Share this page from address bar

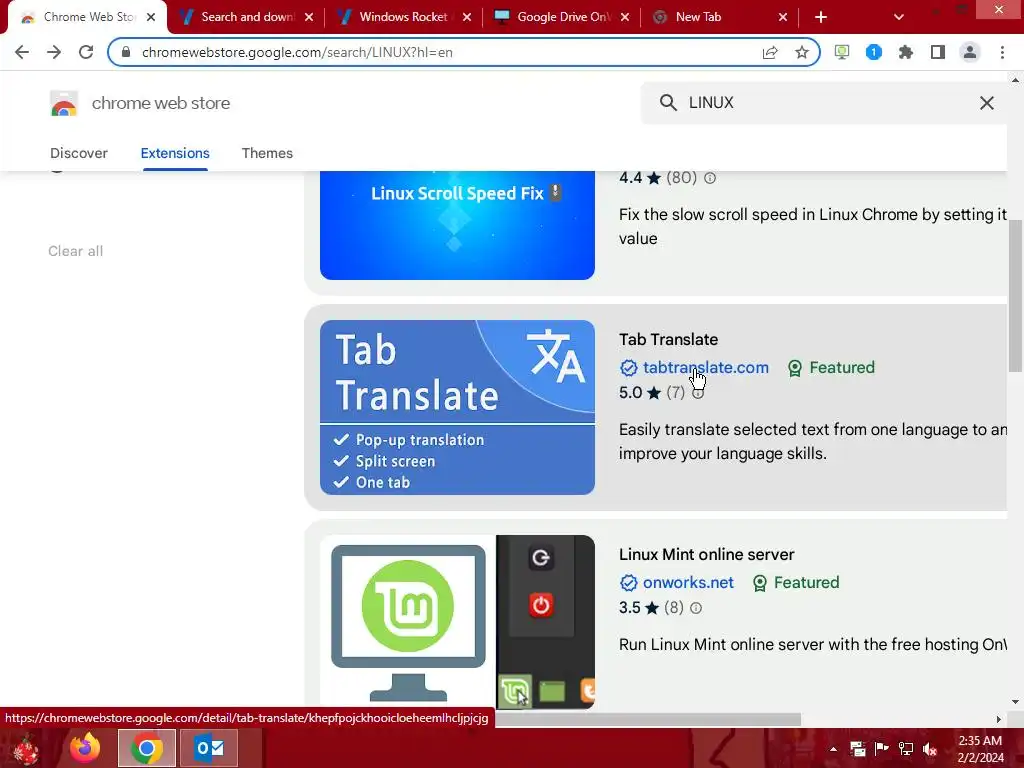coord(770,52)
